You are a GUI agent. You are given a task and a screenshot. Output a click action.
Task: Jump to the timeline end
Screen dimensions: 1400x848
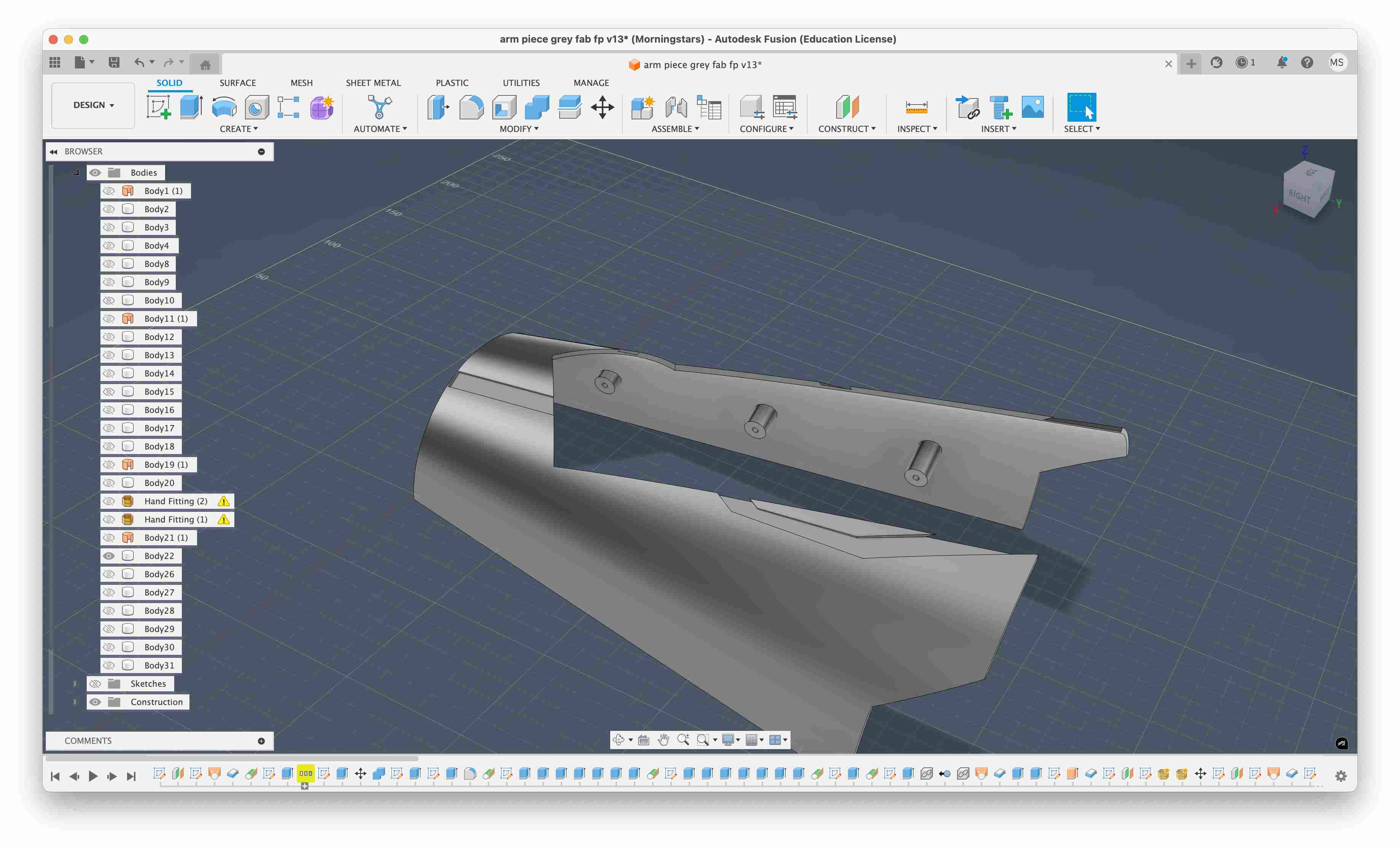(x=131, y=777)
